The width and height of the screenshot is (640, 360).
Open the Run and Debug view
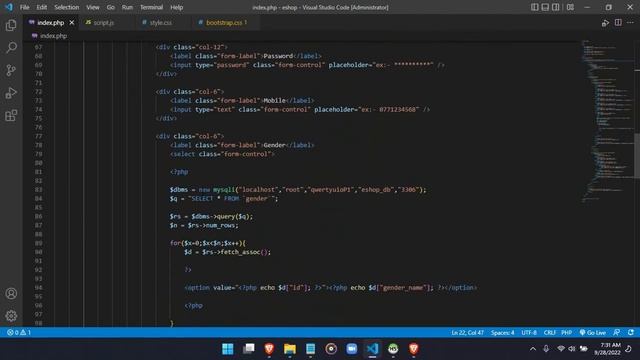pos(11,93)
